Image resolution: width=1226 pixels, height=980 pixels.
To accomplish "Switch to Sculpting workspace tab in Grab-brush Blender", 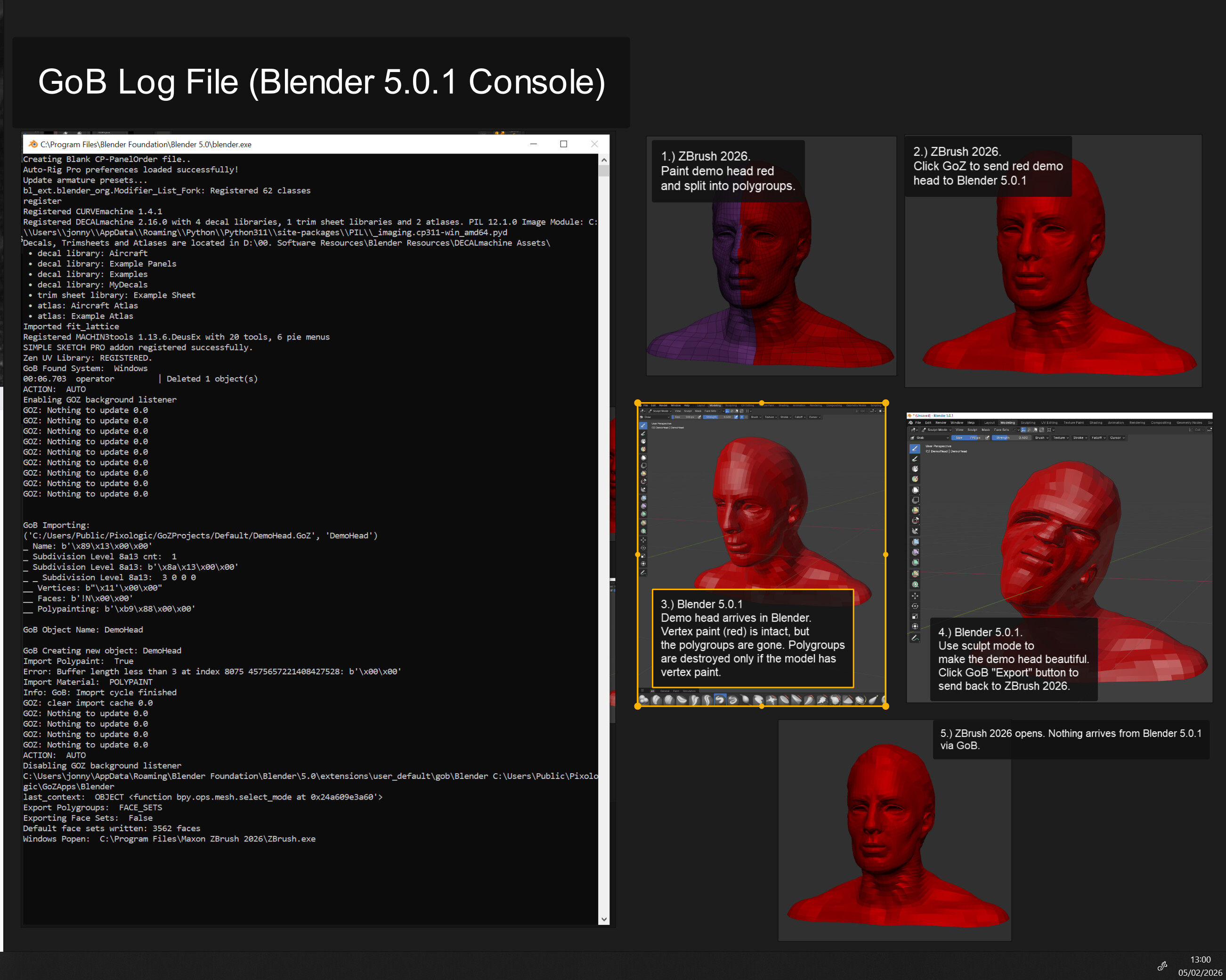I will pos(1028,423).
